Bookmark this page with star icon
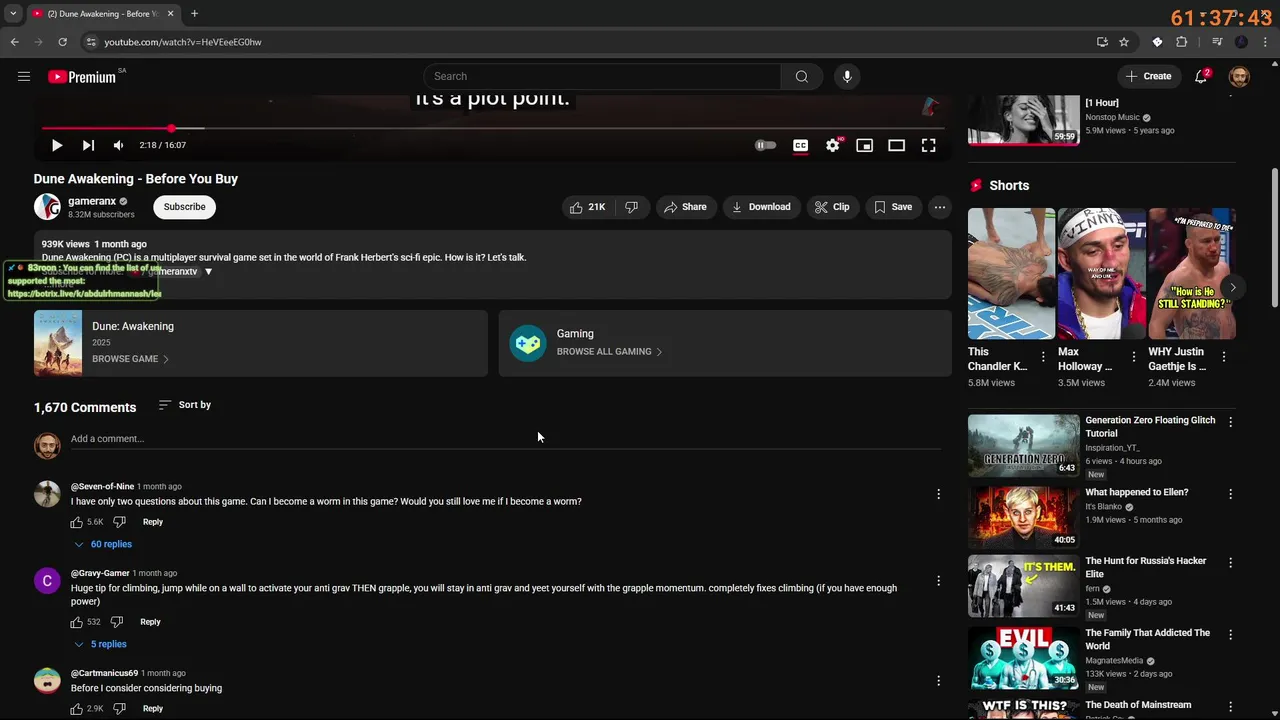1280x720 pixels. pos(1124,42)
